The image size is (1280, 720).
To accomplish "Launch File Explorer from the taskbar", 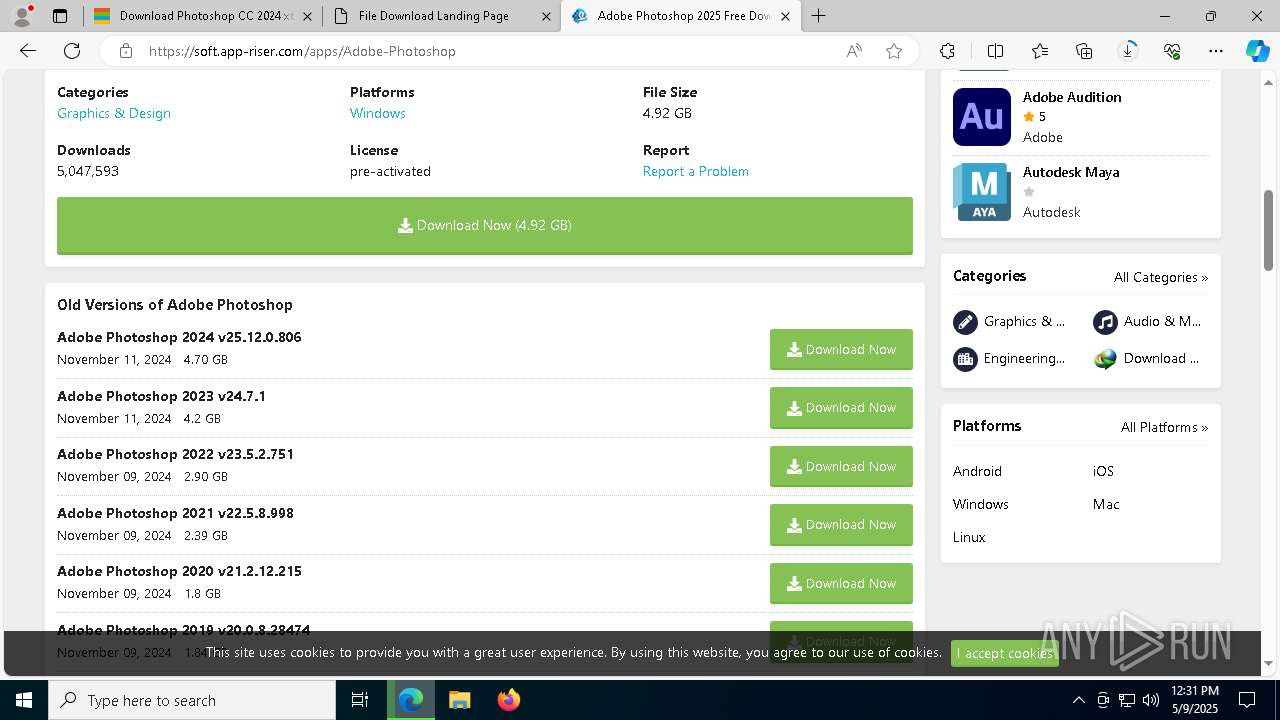I will [459, 700].
